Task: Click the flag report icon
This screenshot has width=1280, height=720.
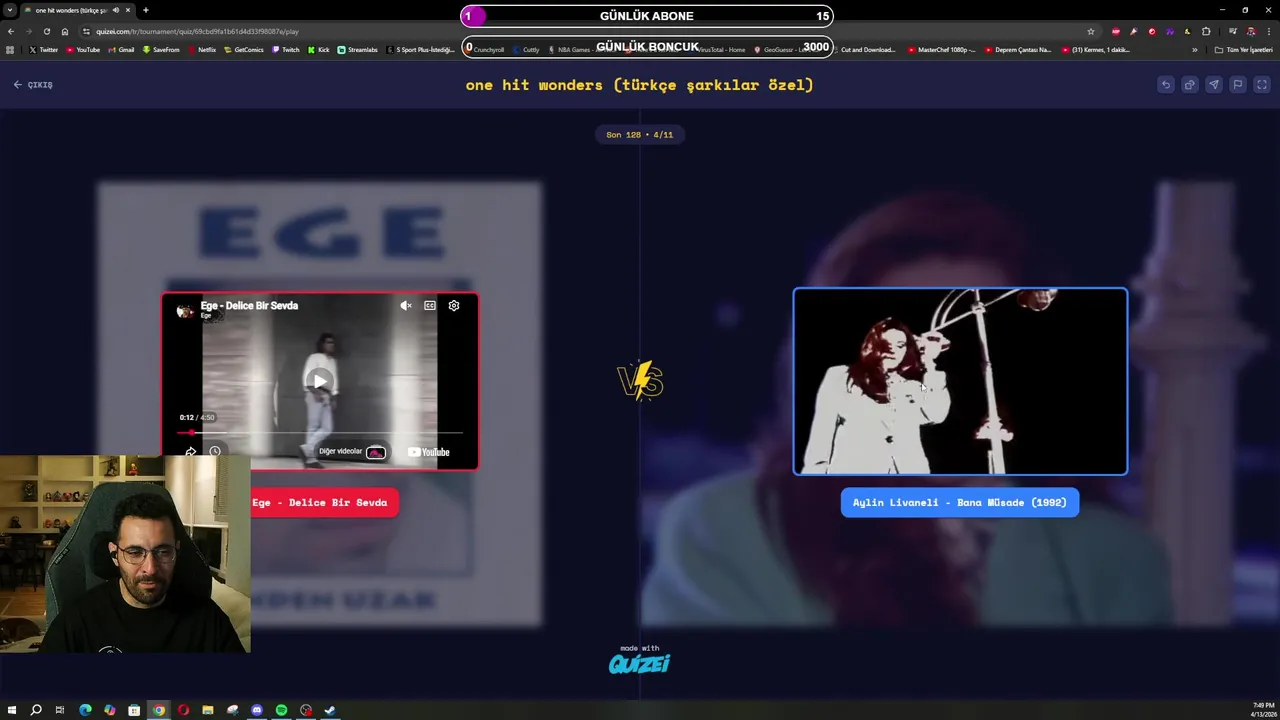Action: pos(1237,85)
